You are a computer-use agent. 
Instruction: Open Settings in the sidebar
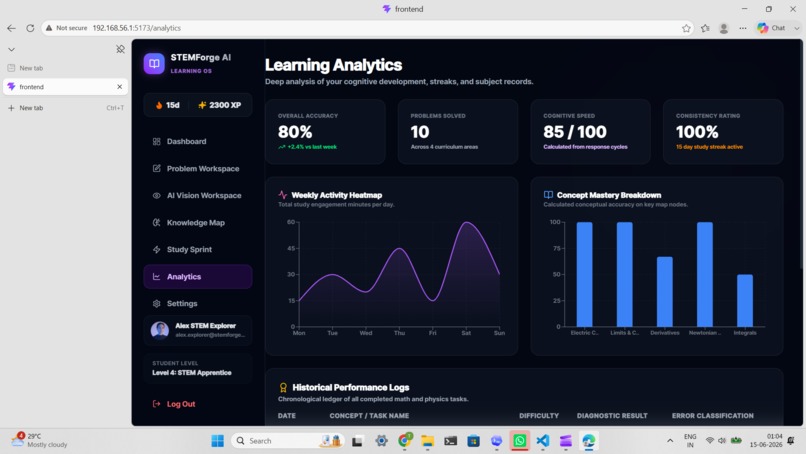pos(198,303)
